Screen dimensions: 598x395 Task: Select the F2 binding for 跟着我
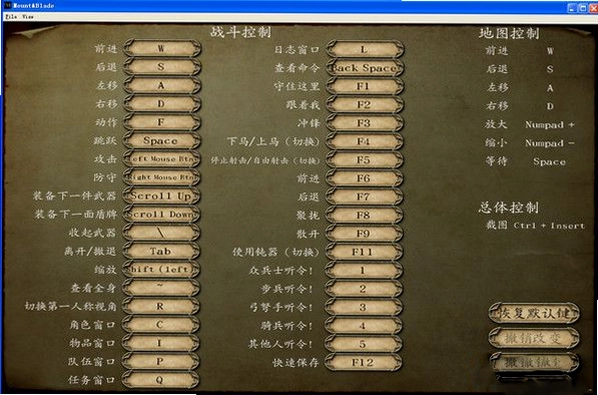[364, 104]
